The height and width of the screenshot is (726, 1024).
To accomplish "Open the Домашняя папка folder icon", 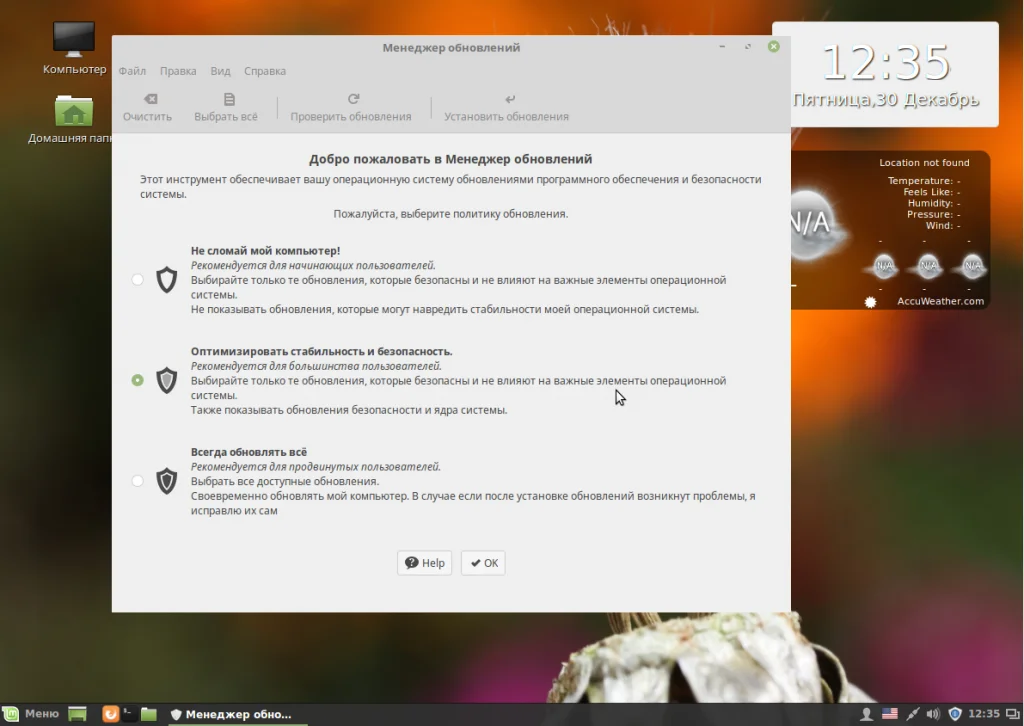I will (74, 112).
